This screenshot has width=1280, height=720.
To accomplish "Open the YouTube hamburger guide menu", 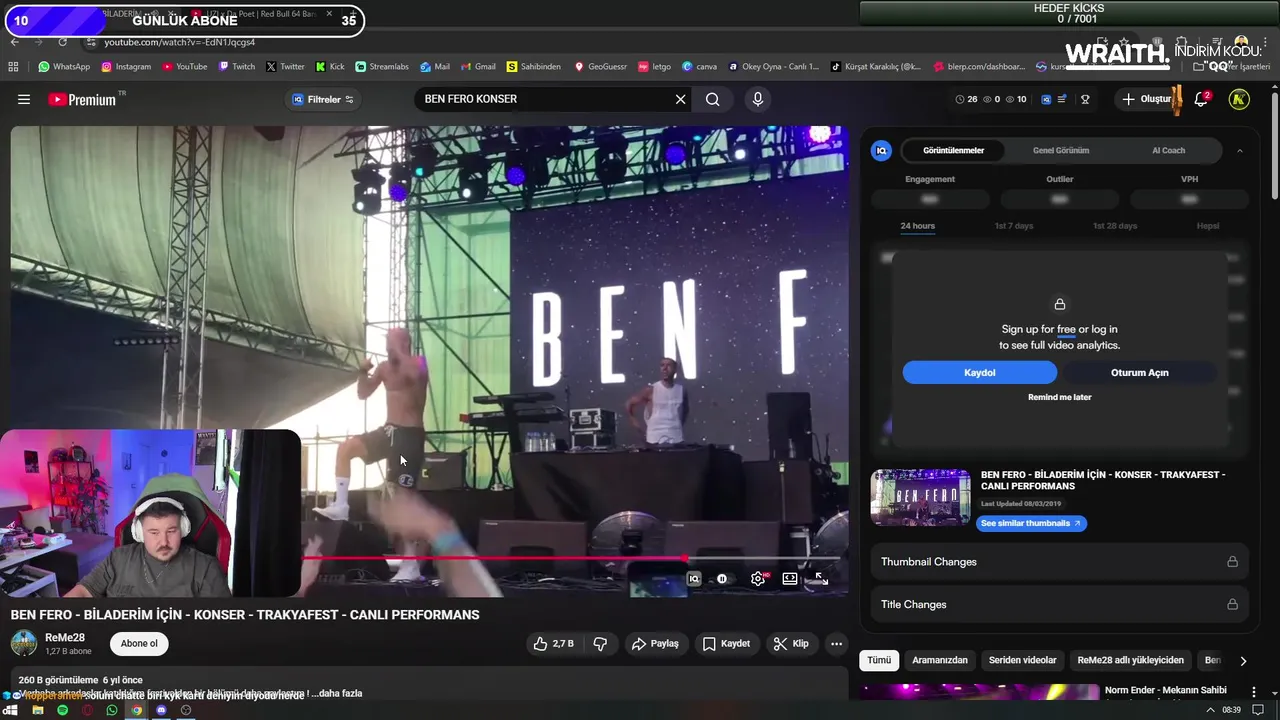I will click(x=24, y=99).
